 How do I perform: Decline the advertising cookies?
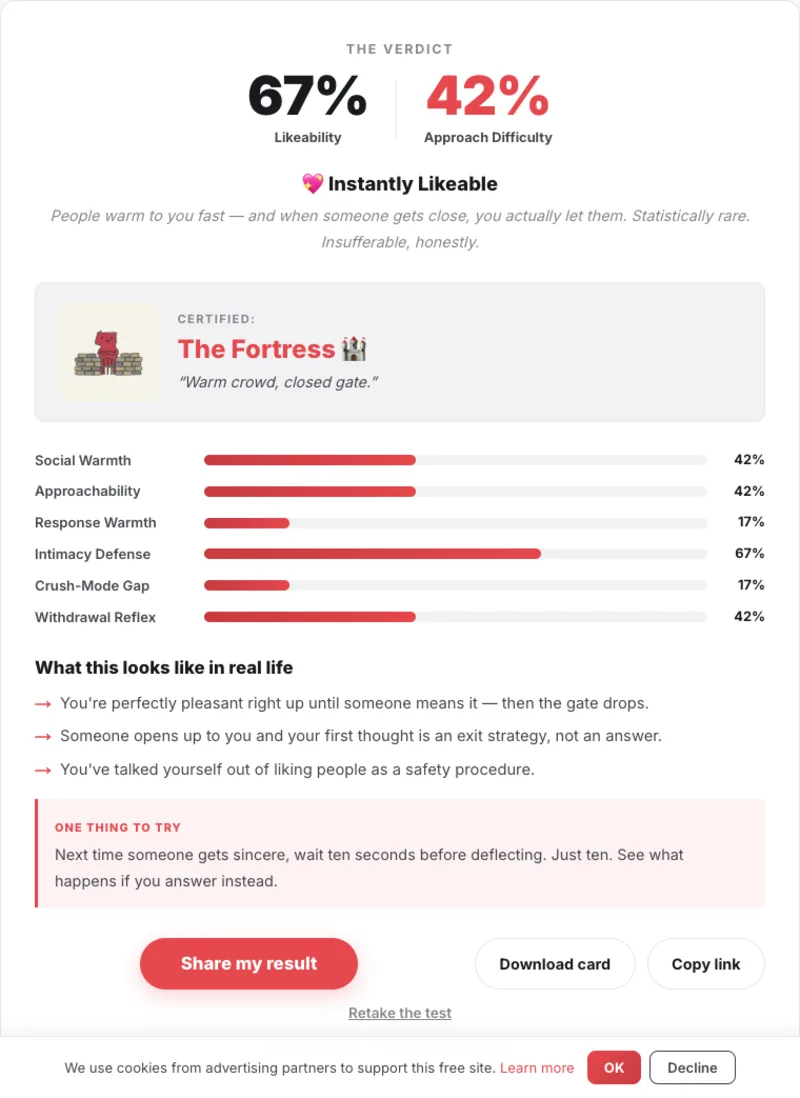(692, 1067)
